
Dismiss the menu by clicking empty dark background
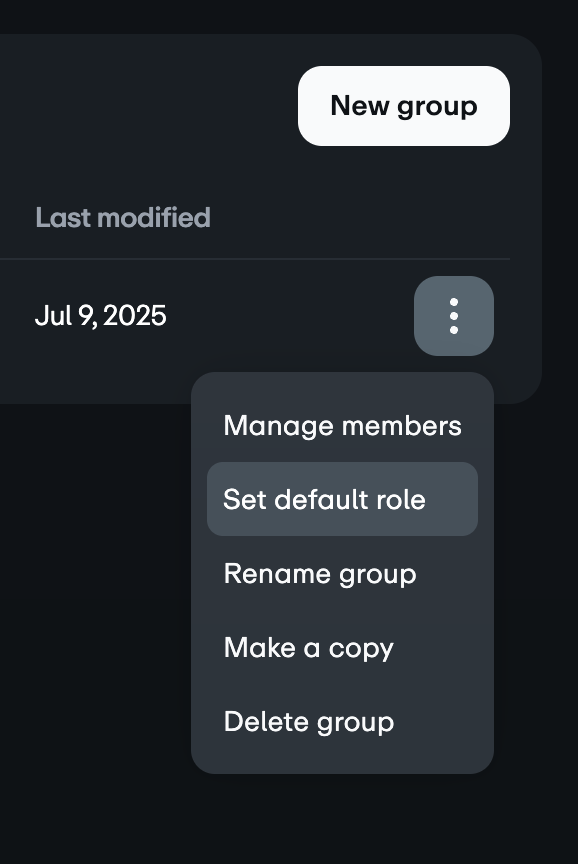[x=94, y=606]
